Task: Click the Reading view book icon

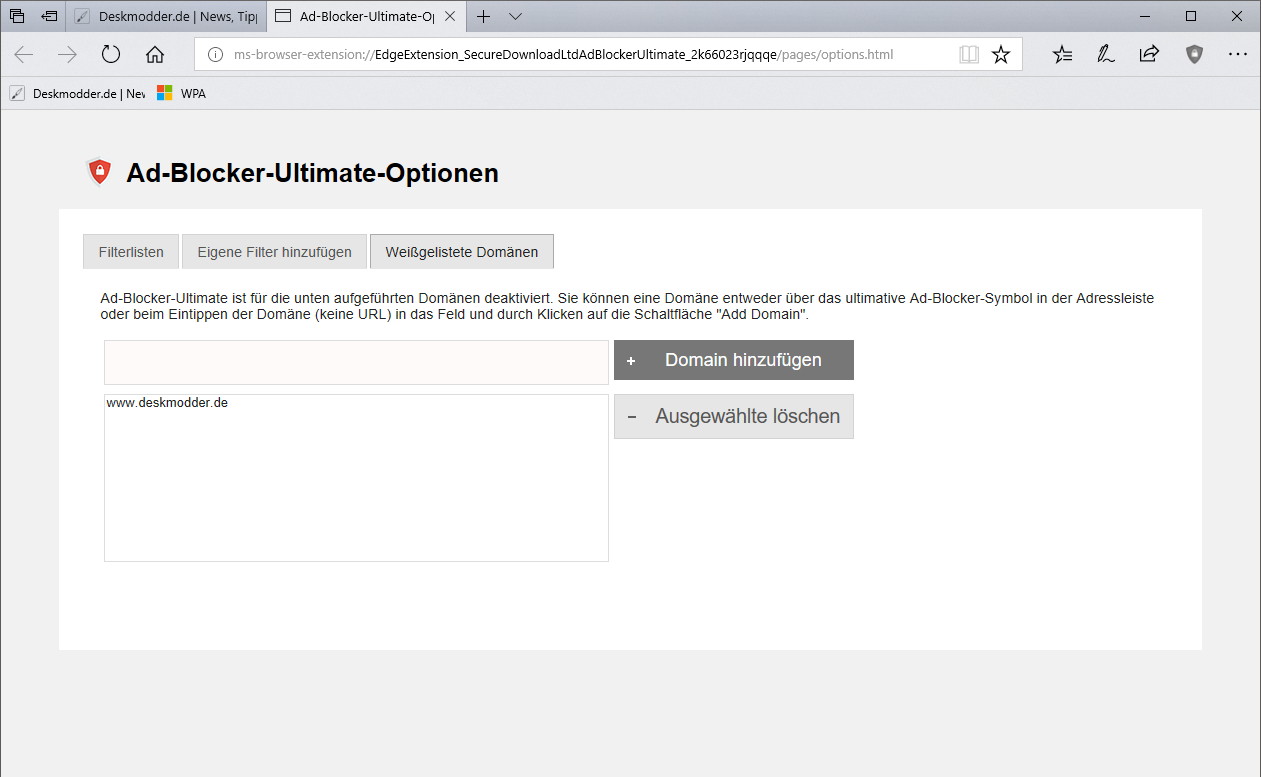Action: tap(968, 55)
